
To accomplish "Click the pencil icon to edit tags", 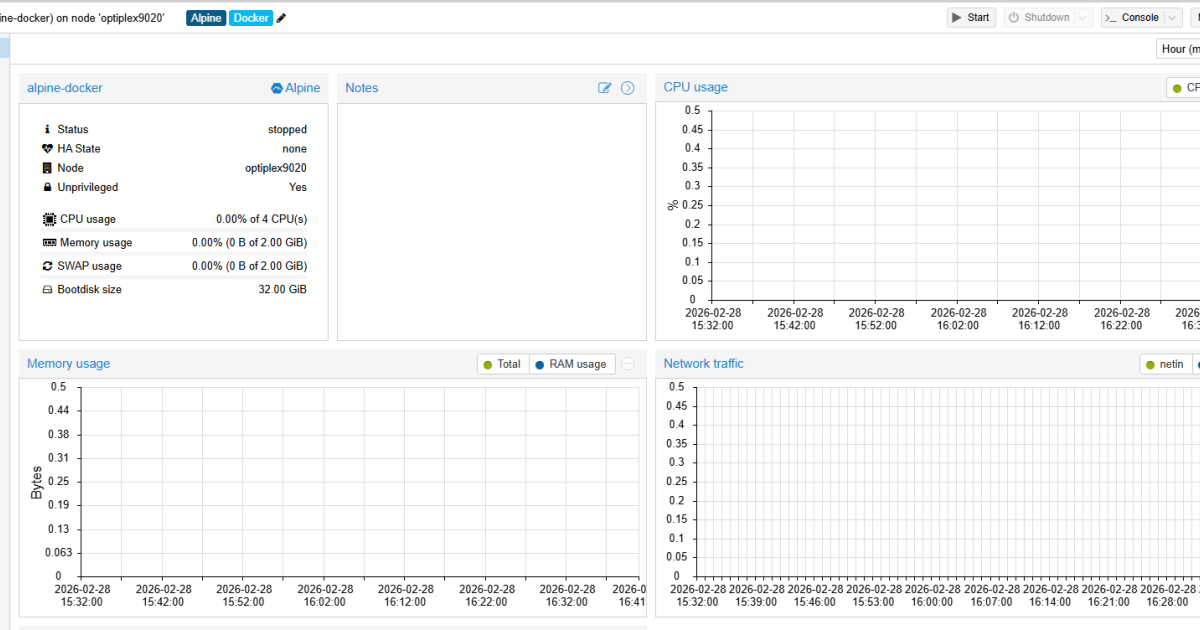I will pos(282,18).
